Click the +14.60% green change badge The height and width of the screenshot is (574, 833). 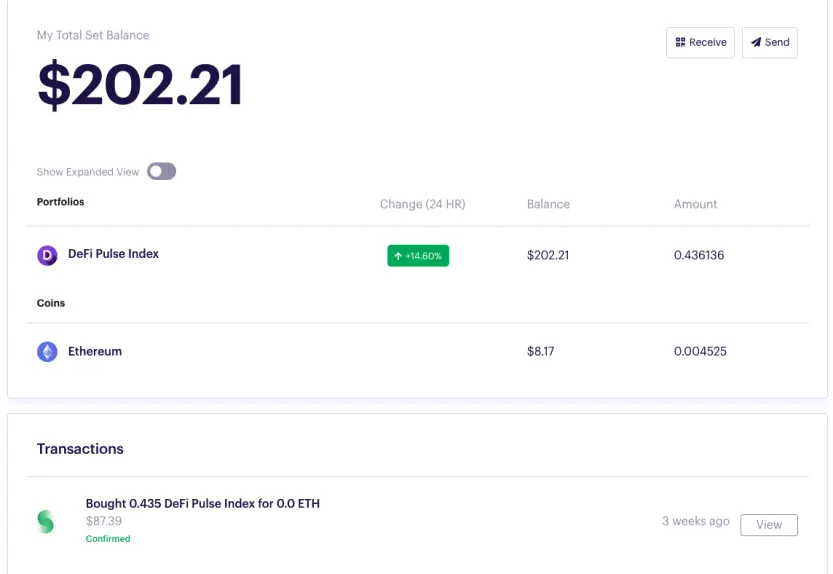pos(418,256)
